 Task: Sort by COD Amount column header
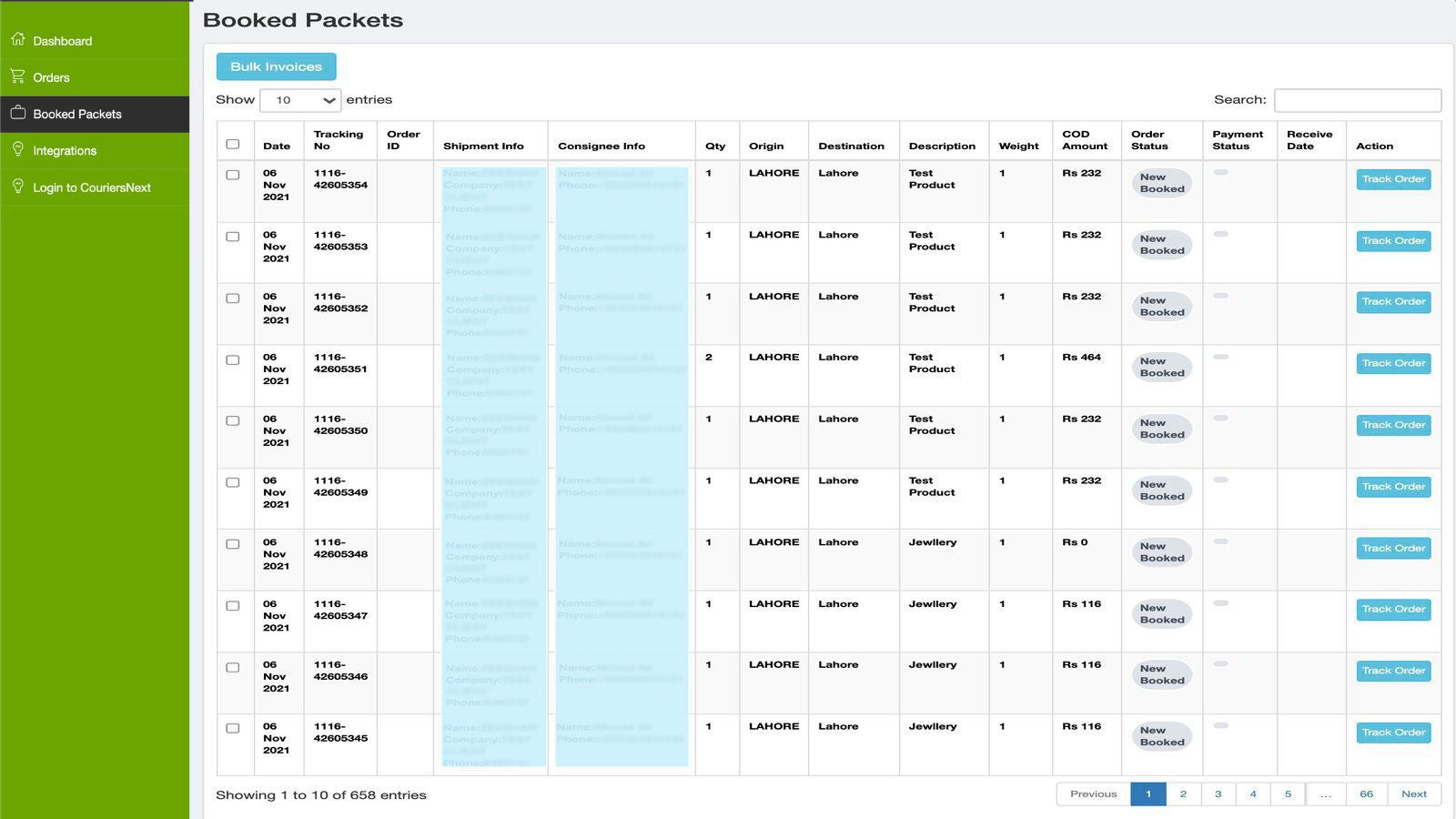point(1085,140)
